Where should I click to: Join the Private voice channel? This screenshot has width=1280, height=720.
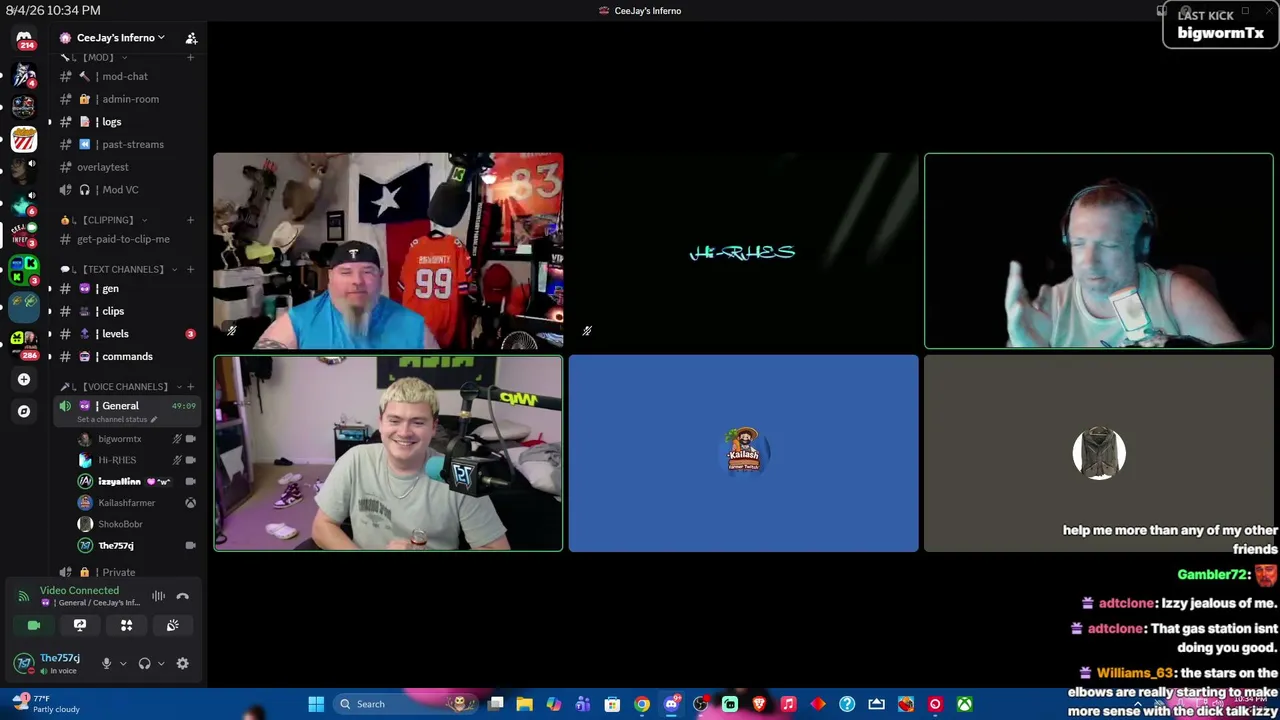click(x=127, y=572)
